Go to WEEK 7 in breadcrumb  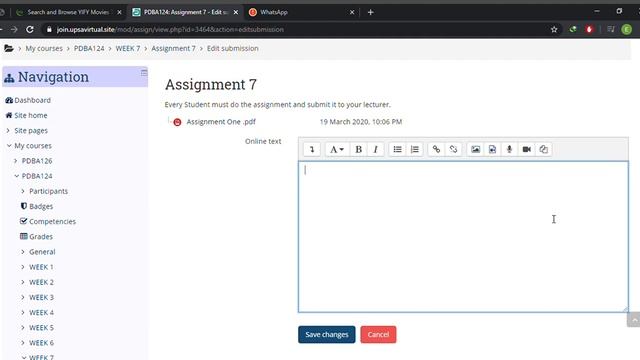[128, 48]
